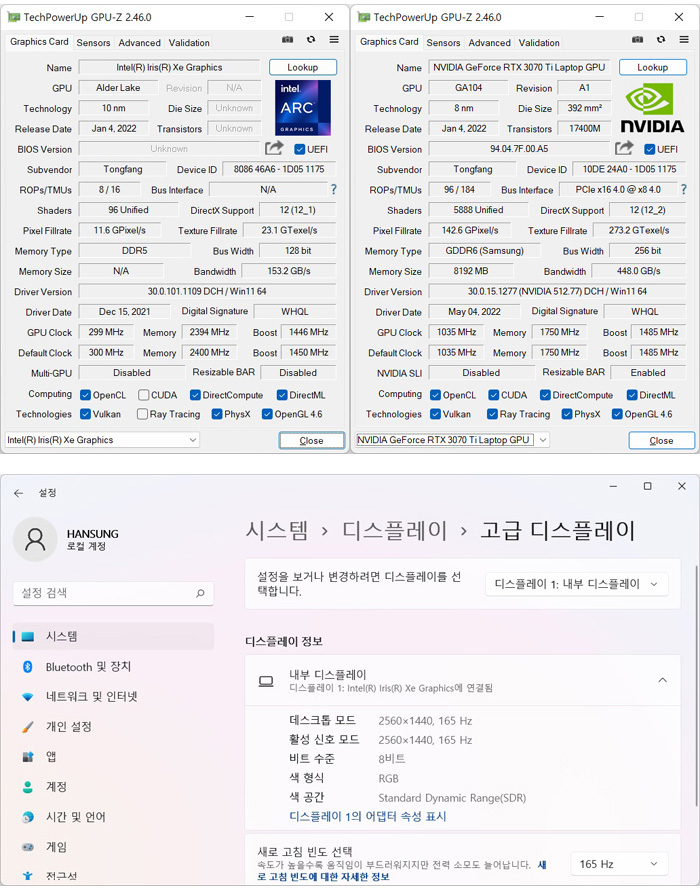
Task: Toggle CUDA checkbox in Intel GPU-Z window
Action: pyautogui.click(x=144, y=394)
